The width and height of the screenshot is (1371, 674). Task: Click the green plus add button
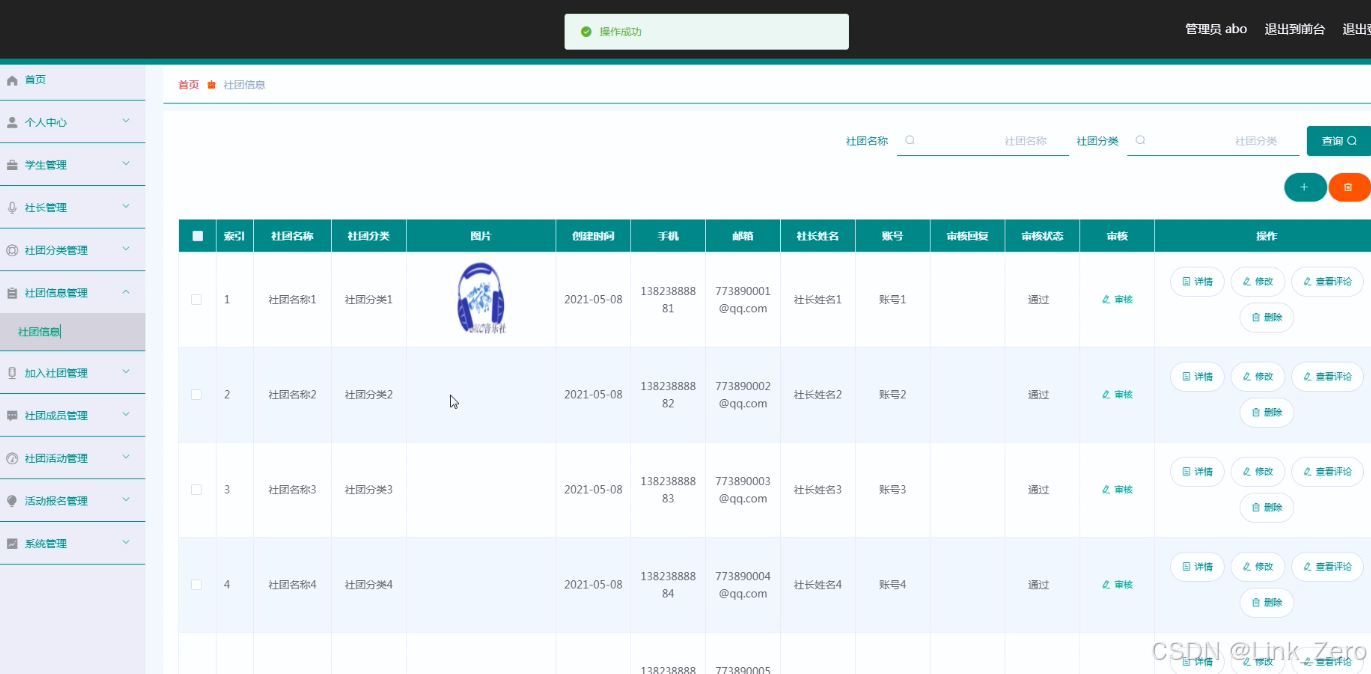[x=1304, y=187]
